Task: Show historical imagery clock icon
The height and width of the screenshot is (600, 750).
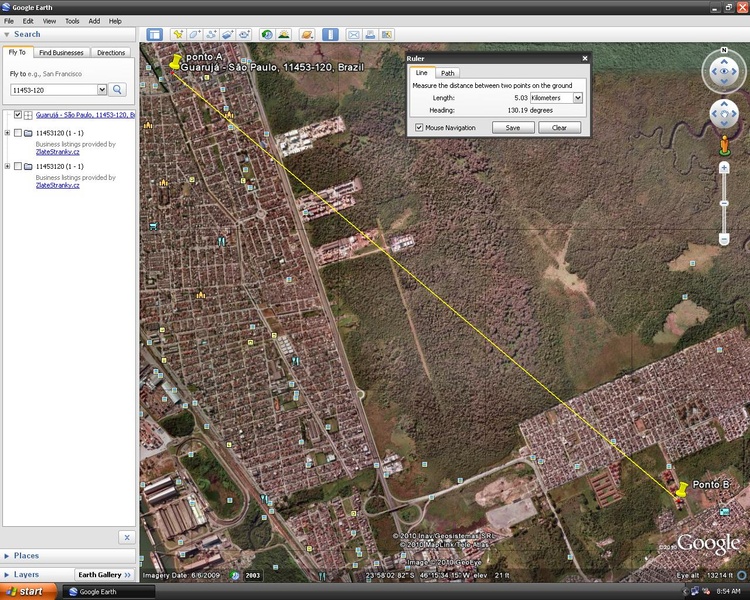Action: click(267, 34)
